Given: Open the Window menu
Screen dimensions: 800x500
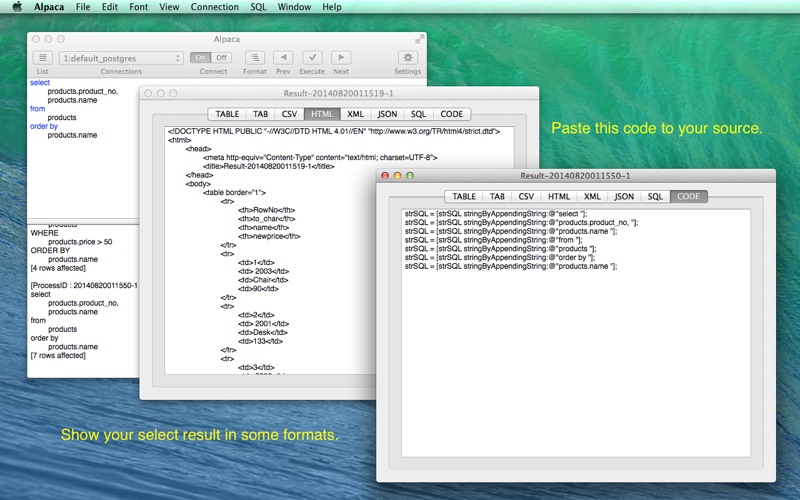Looking at the screenshot, I should pos(294,7).
